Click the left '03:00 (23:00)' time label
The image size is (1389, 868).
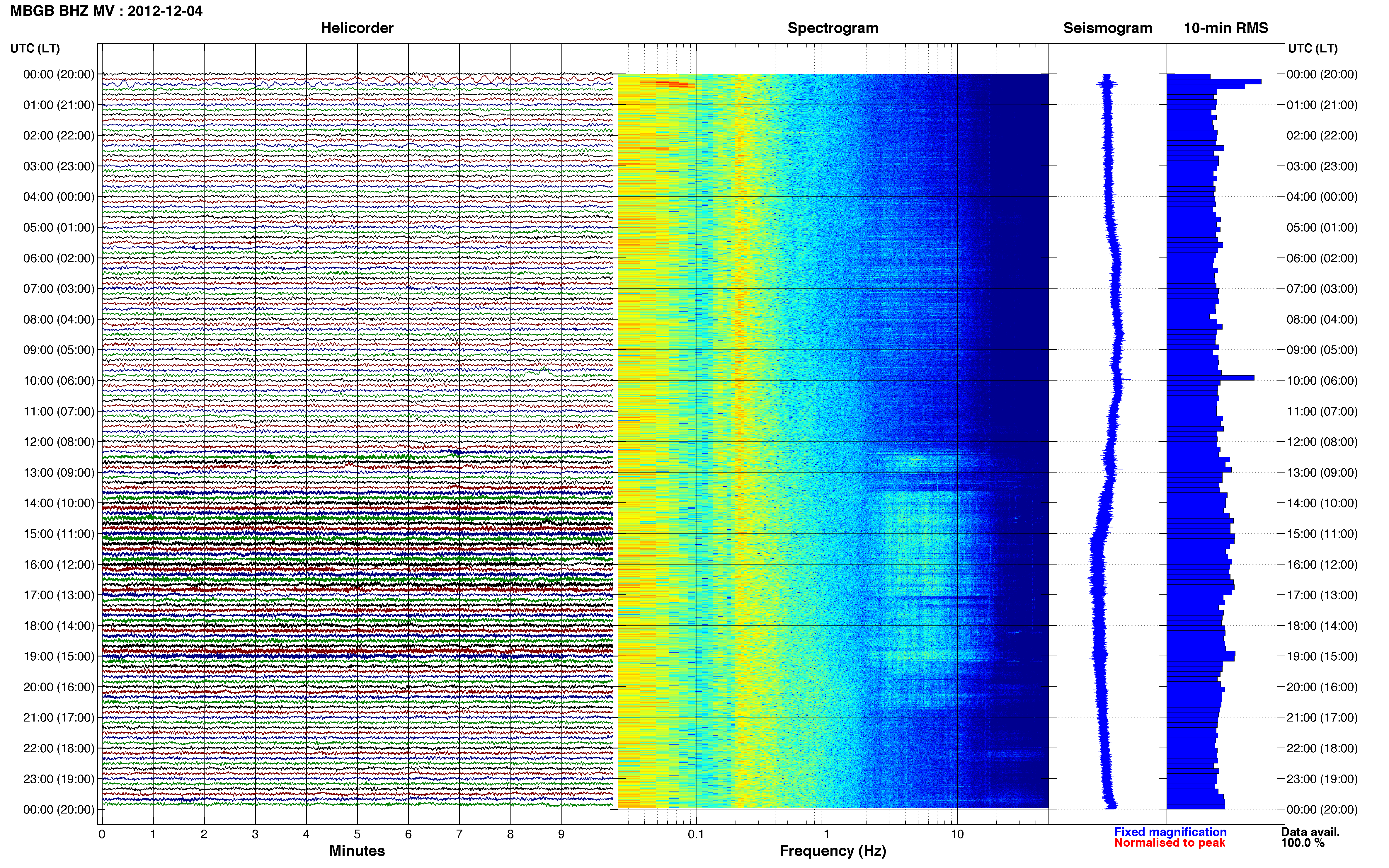(59, 166)
